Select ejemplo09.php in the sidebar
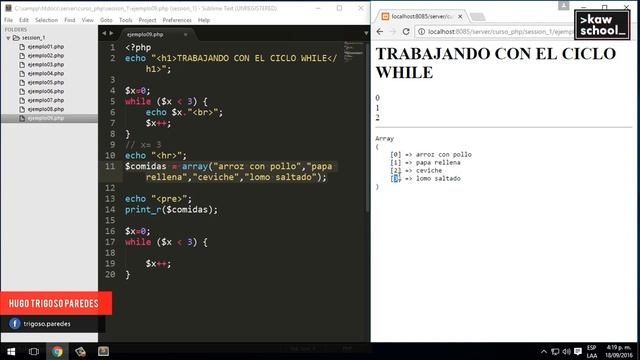The height and width of the screenshot is (360, 640). tap(46, 118)
